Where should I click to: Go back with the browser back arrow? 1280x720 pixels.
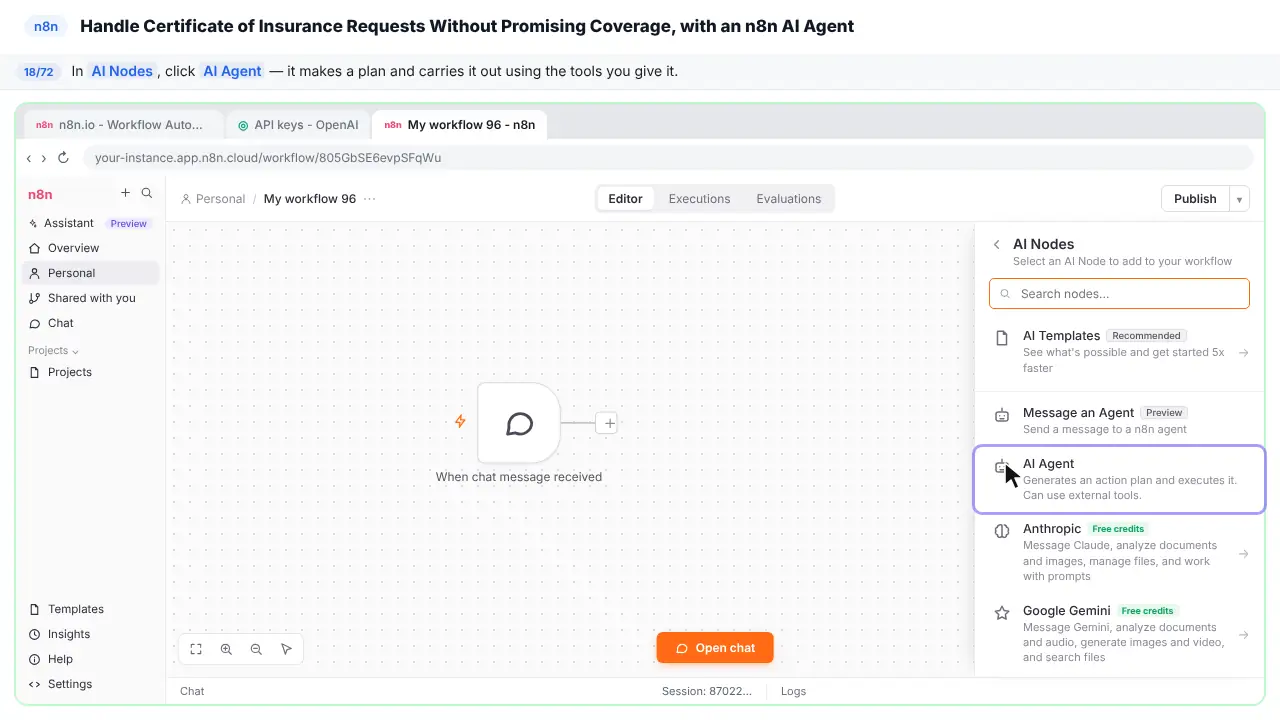(x=29, y=158)
